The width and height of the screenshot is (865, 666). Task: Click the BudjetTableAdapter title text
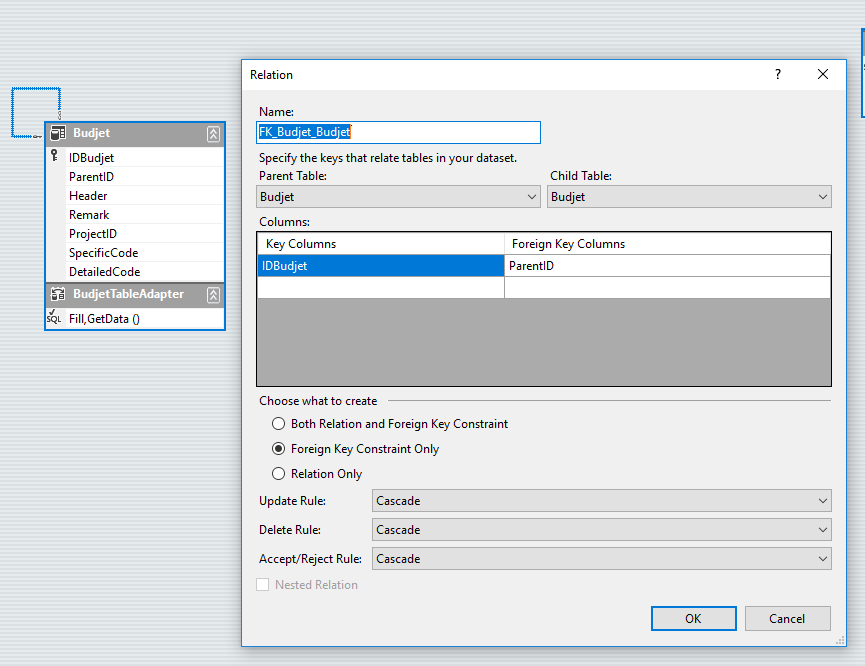click(x=128, y=294)
